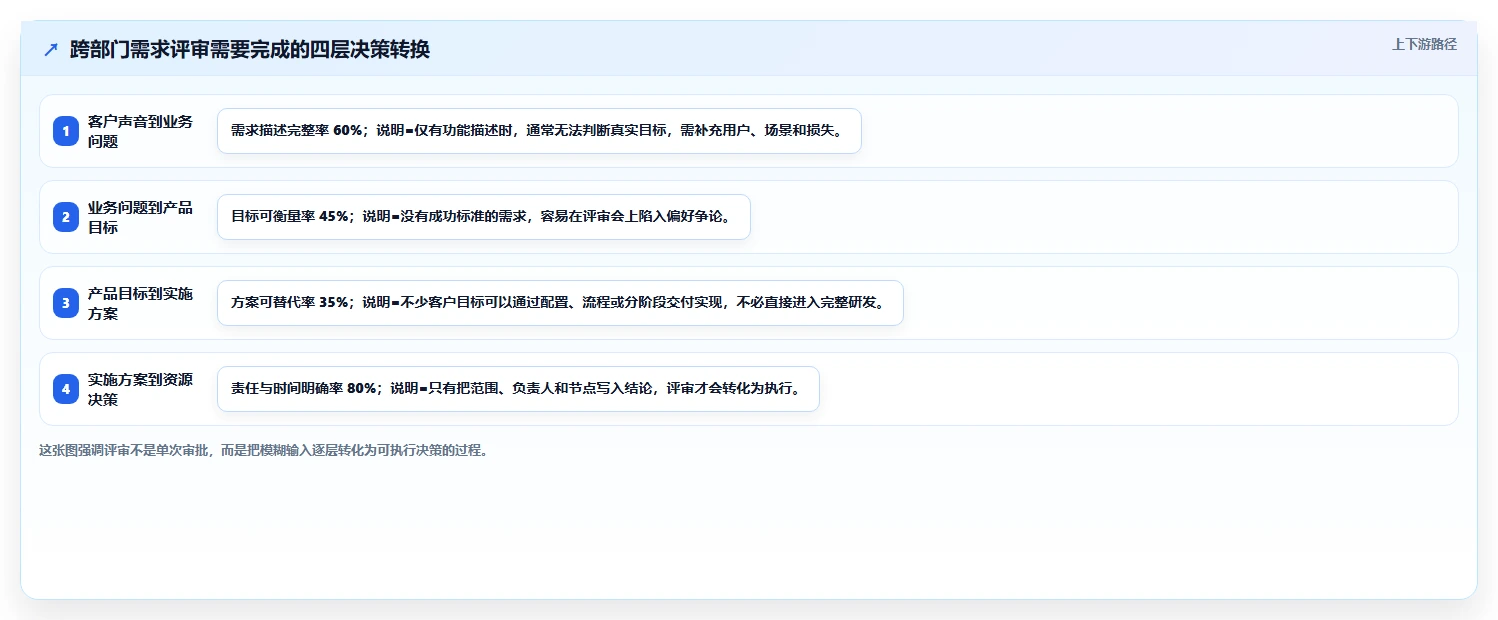Click the 客户声音到业务问题 step label
1498x620 pixels.
pyautogui.click(x=140, y=131)
